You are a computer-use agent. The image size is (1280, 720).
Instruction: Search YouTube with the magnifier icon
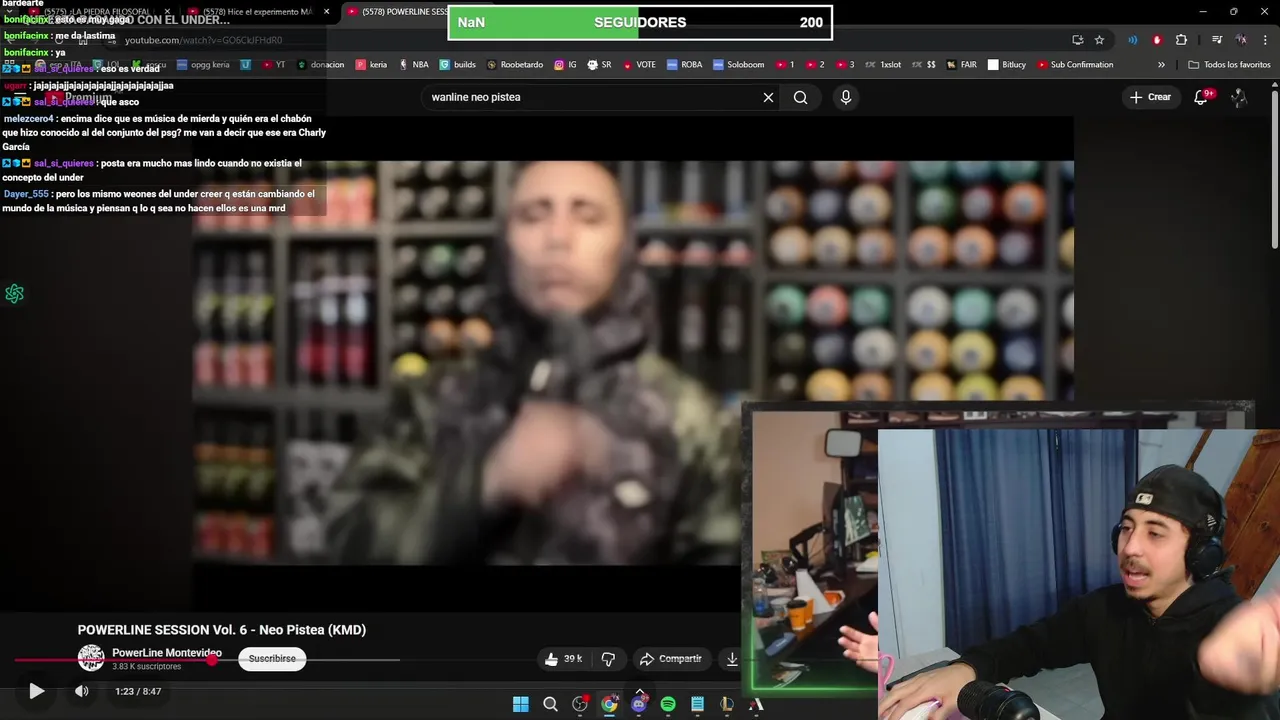[800, 97]
